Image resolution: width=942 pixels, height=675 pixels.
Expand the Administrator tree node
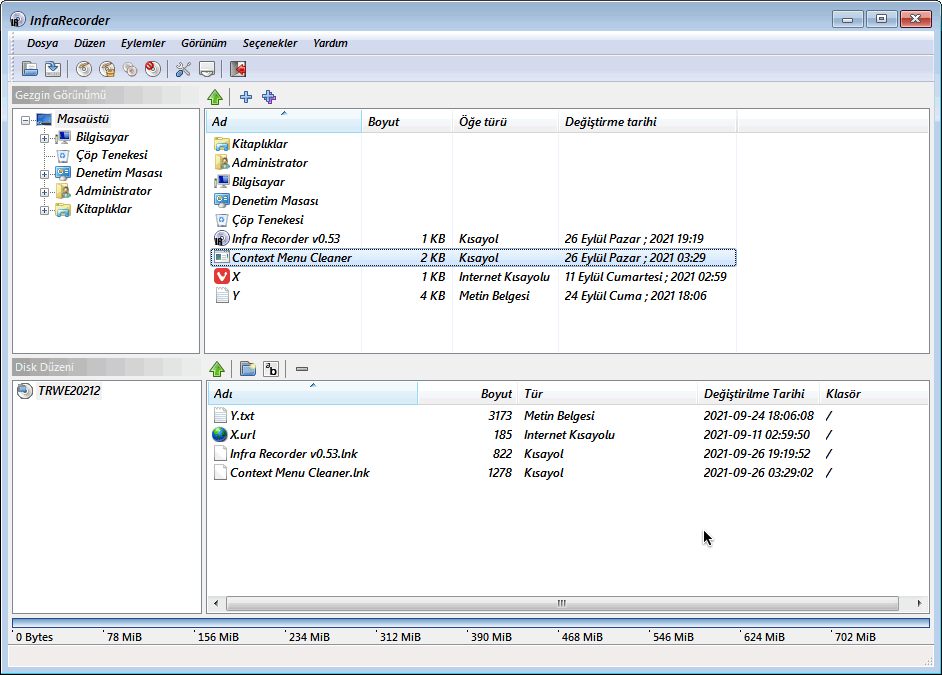click(44, 192)
